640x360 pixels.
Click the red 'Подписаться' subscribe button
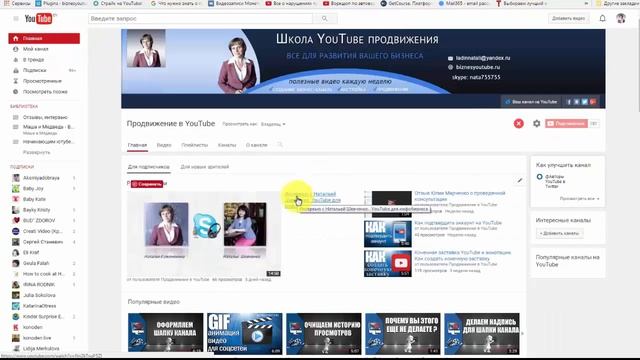coord(567,123)
